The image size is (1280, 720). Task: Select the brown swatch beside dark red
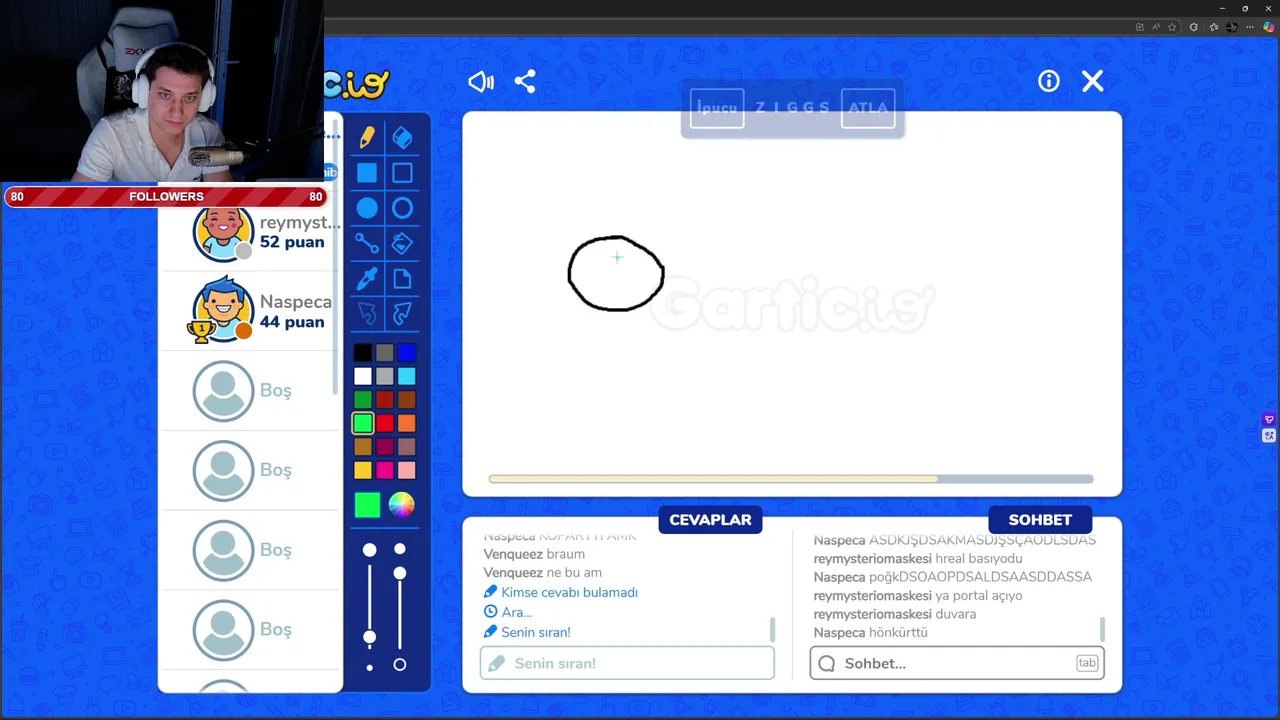pyautogui.click(x=407, y=400)
